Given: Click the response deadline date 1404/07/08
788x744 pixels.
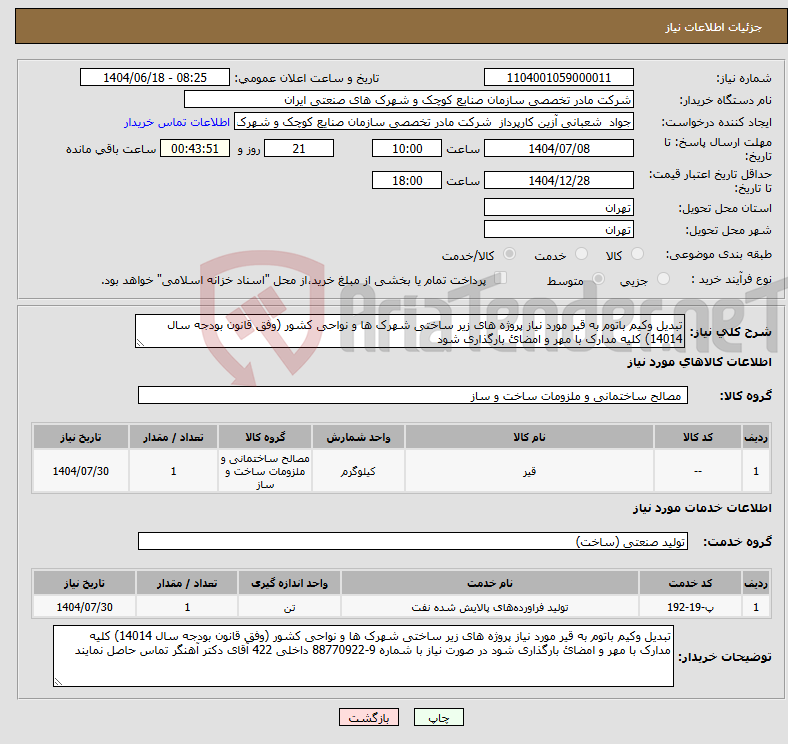Looking at the screenshot, I should point(558,149).
